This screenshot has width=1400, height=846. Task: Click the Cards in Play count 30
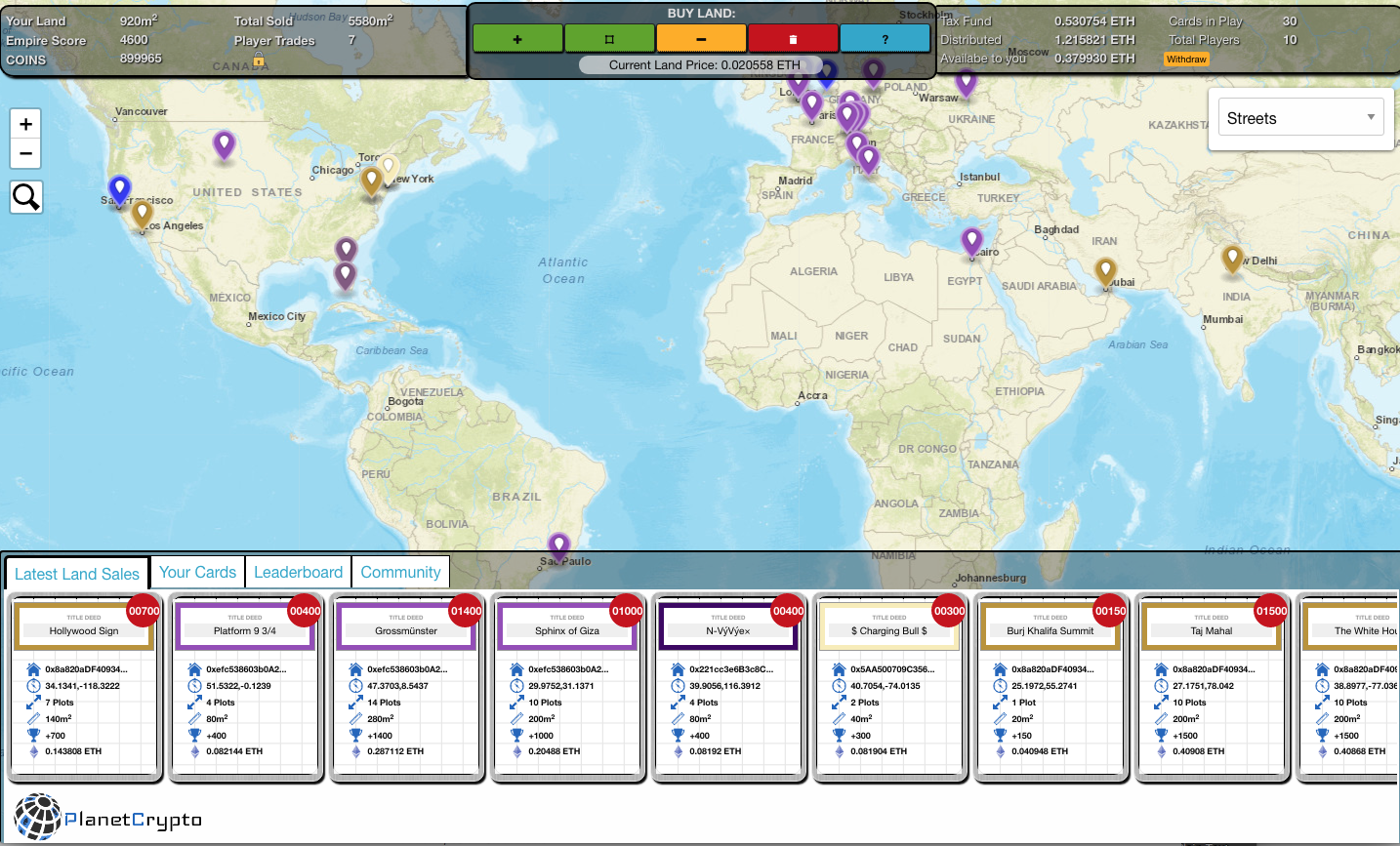point(1290,20)
